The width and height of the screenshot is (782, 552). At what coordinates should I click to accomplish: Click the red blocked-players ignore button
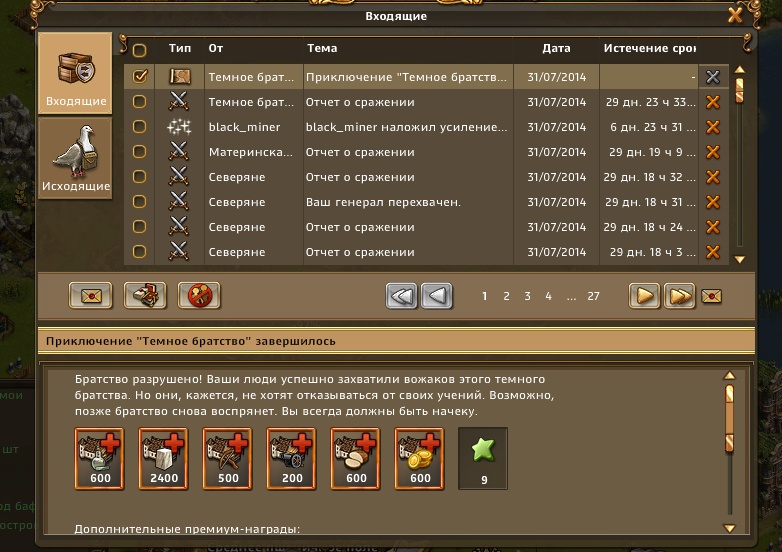(199, 296)
